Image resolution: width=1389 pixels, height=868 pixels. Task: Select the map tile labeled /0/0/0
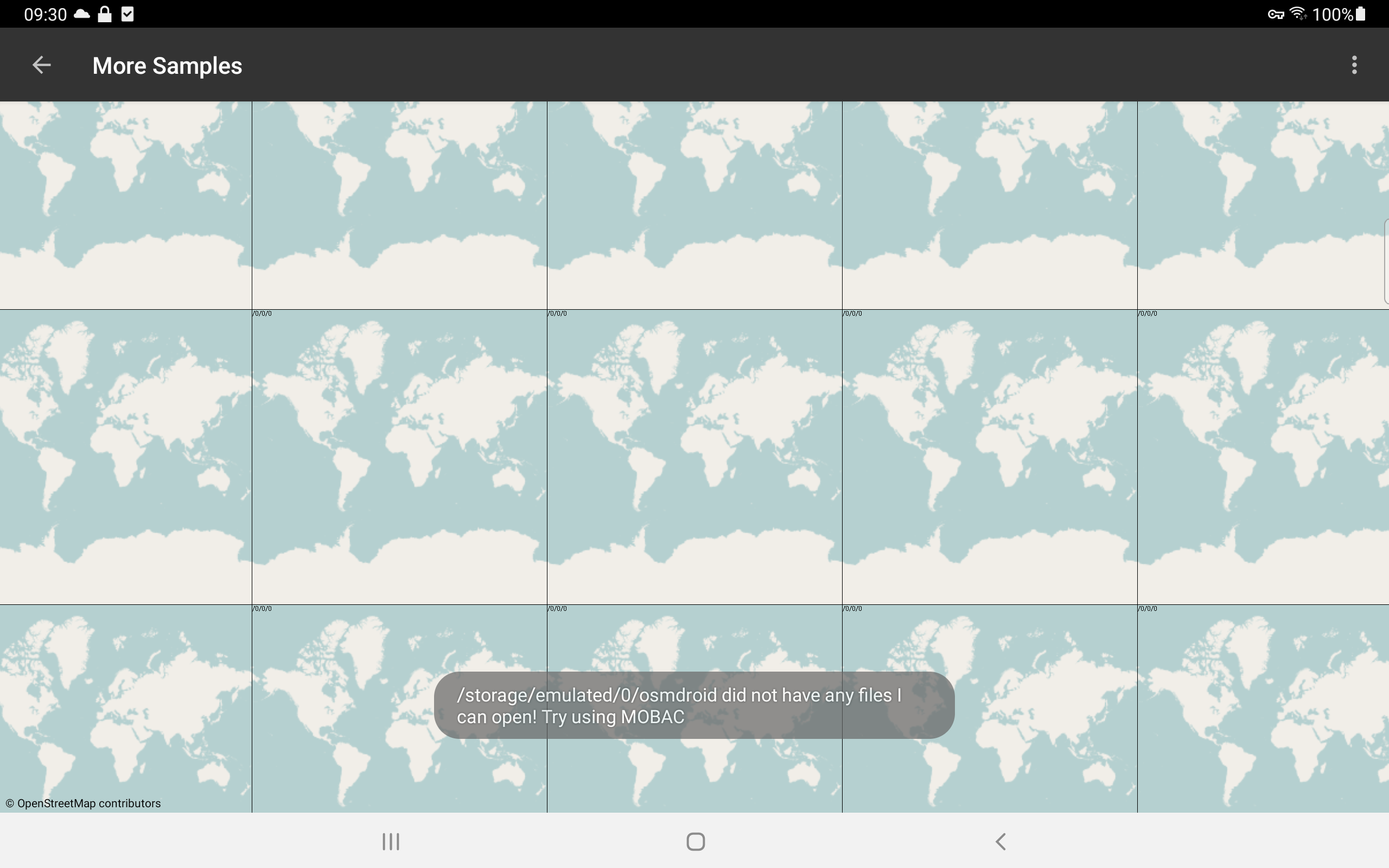point(399,459)
